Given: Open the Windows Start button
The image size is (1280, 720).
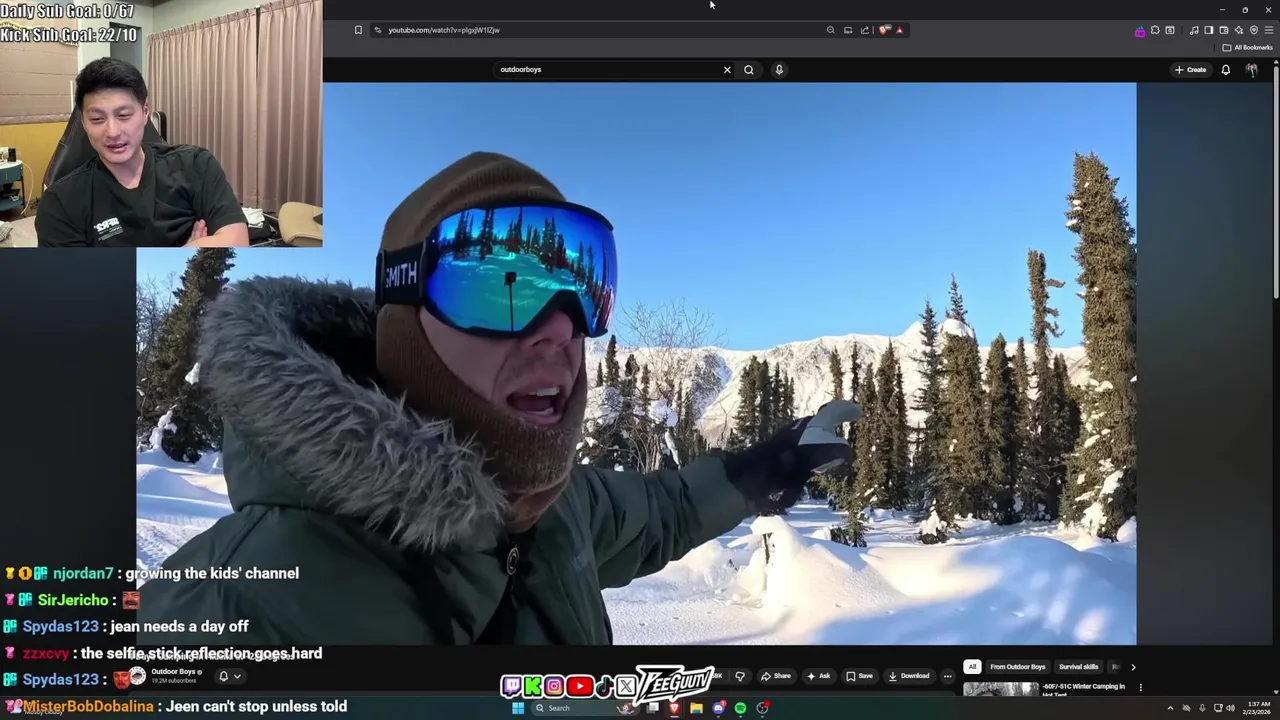Looking at the screenshot, I should [518, 708].
